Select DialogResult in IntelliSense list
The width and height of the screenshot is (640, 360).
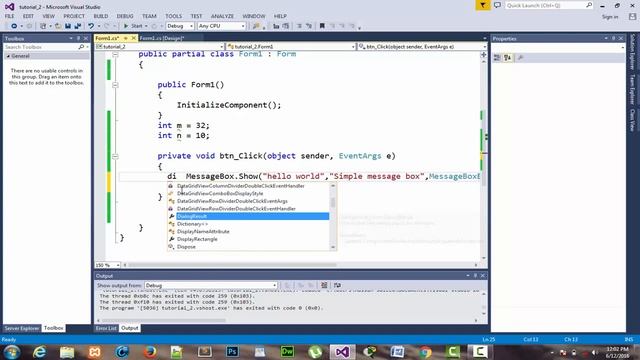pyautogui.click(x=252, y=216)
